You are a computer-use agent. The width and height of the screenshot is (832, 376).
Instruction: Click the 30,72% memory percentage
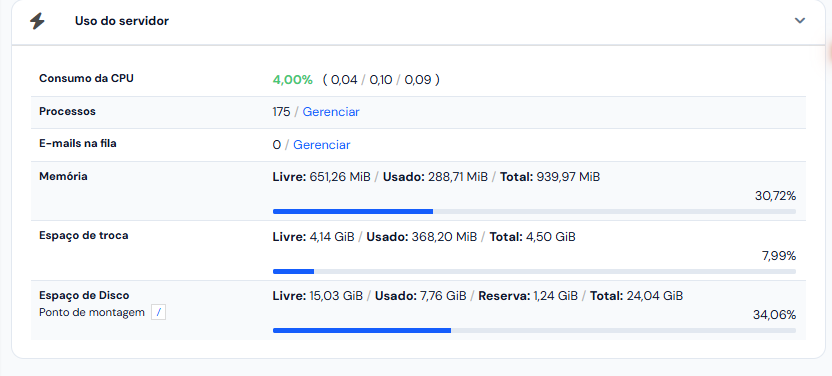[775, 196]
